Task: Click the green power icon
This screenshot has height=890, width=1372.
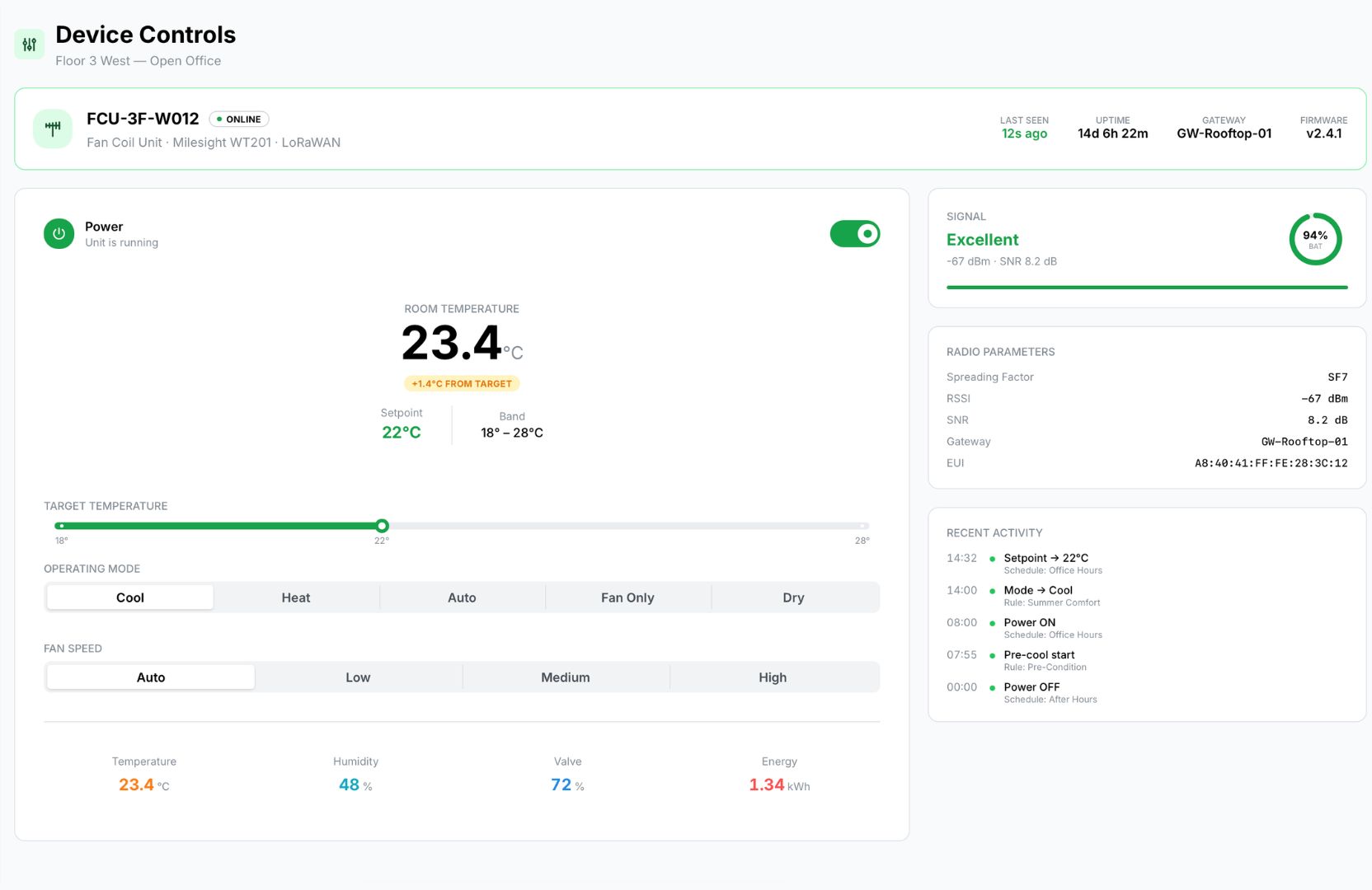Action: tap(59, 234)
